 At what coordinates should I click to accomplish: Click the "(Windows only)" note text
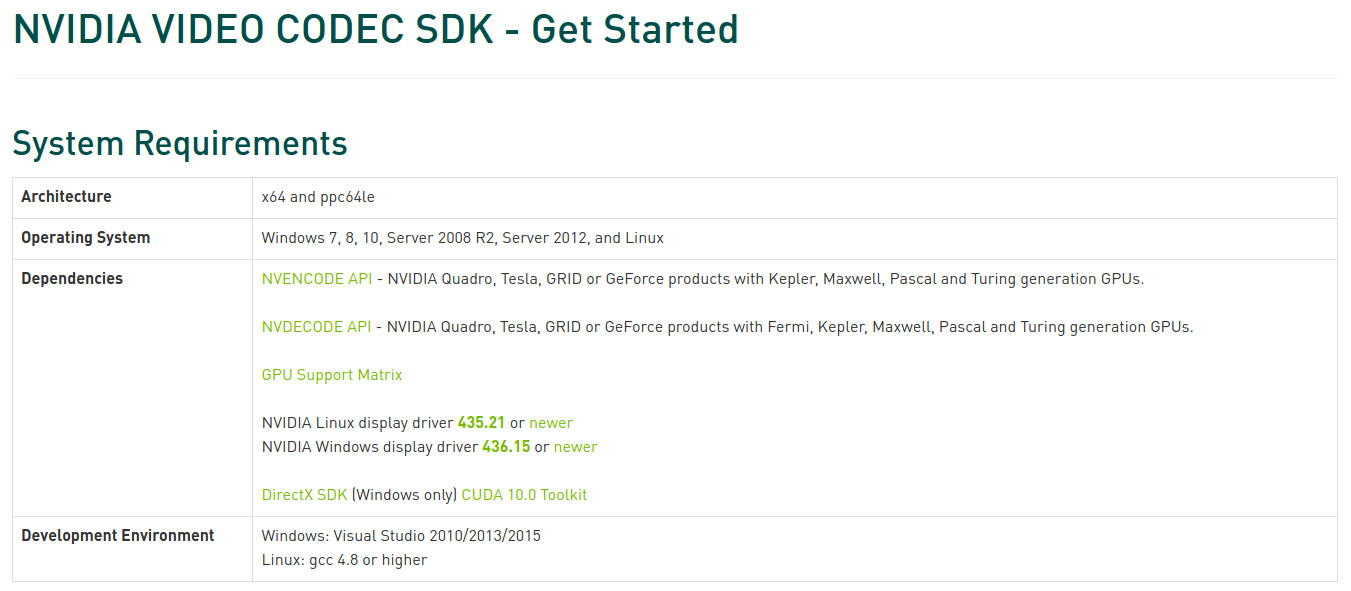(404, 495)
